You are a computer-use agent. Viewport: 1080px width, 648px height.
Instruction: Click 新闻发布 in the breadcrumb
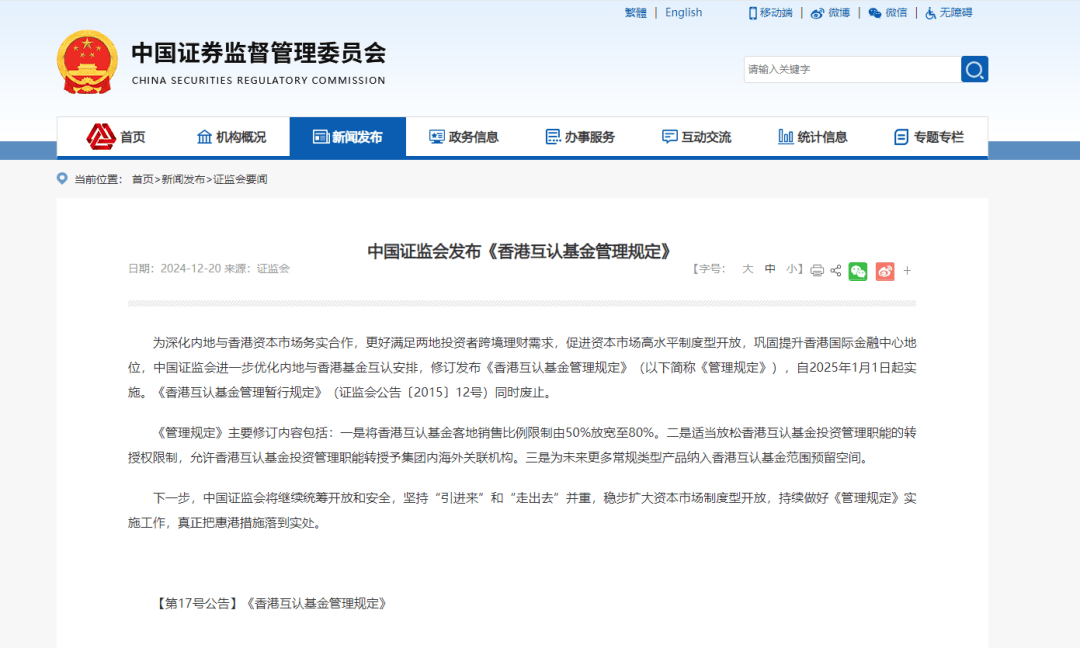[x=183, y=179]
